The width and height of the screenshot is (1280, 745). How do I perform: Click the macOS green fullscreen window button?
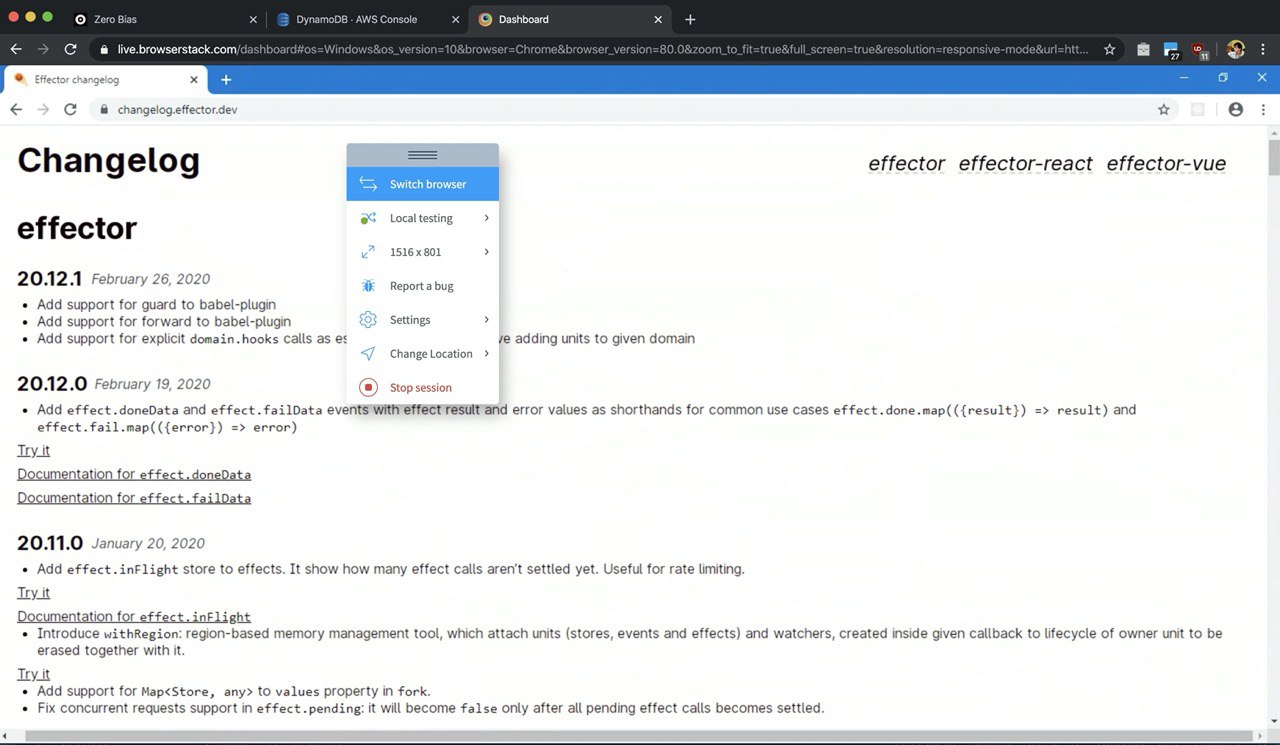[x=47, y=17]
